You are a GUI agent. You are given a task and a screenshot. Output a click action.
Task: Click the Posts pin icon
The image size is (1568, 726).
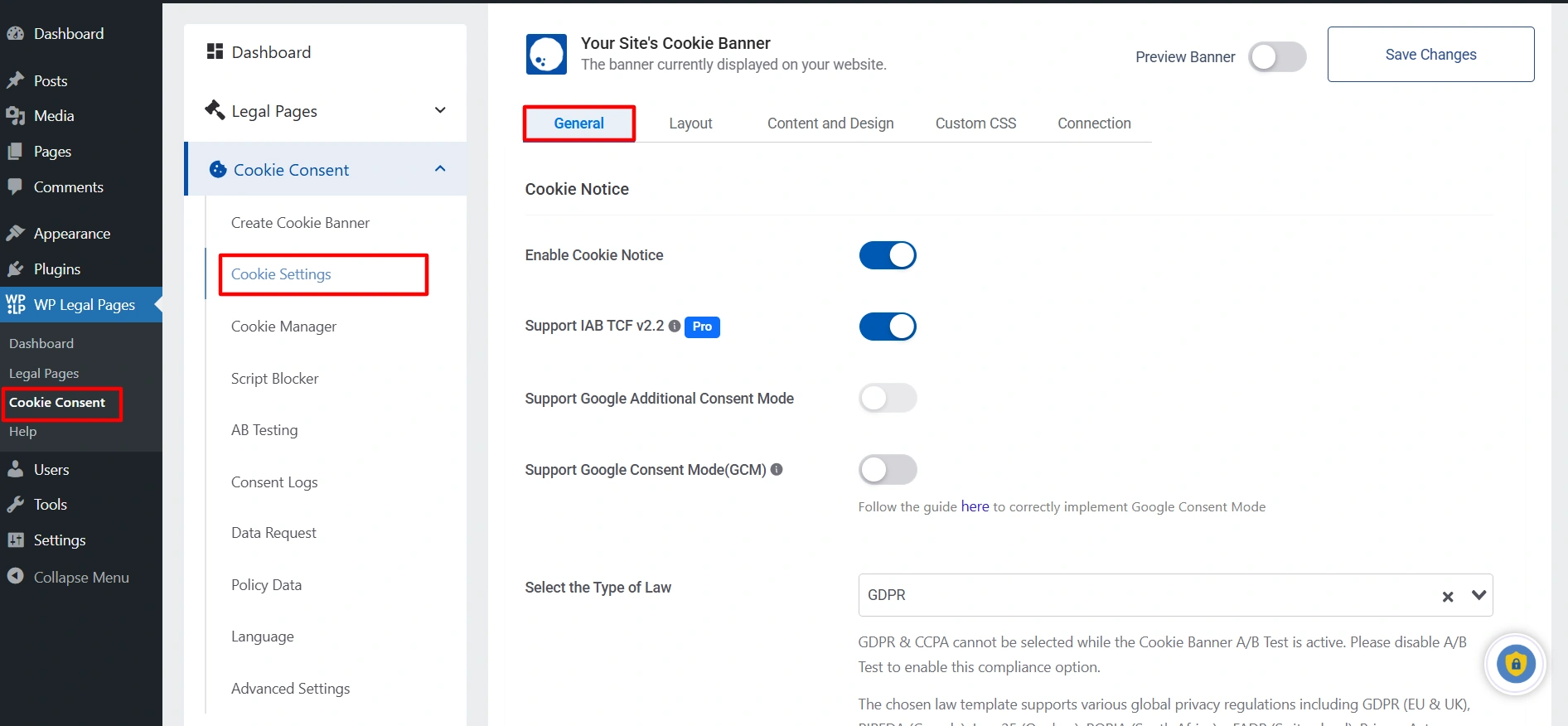pyautogui.click(x=15, y=80)
